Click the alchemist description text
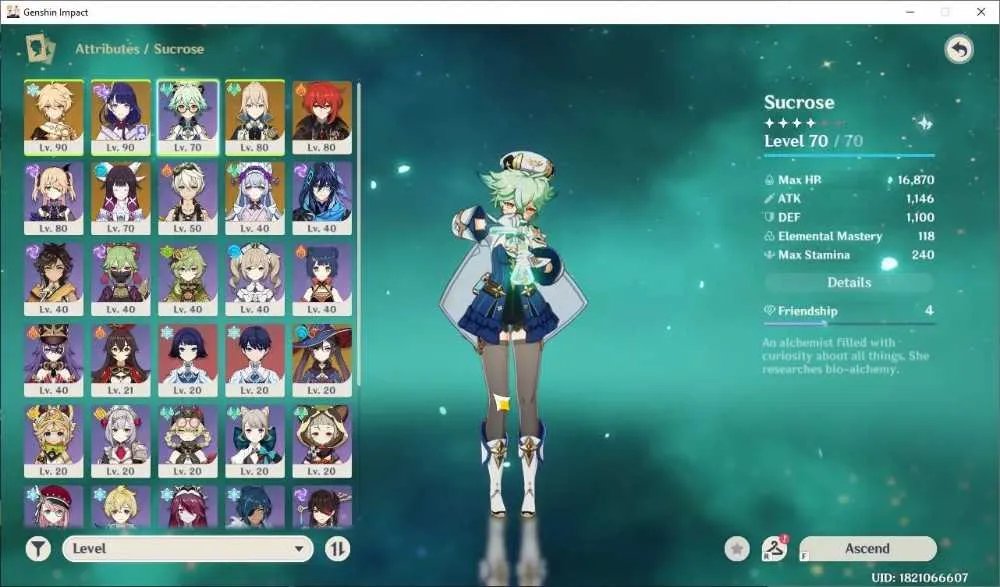 pos(846,355)
